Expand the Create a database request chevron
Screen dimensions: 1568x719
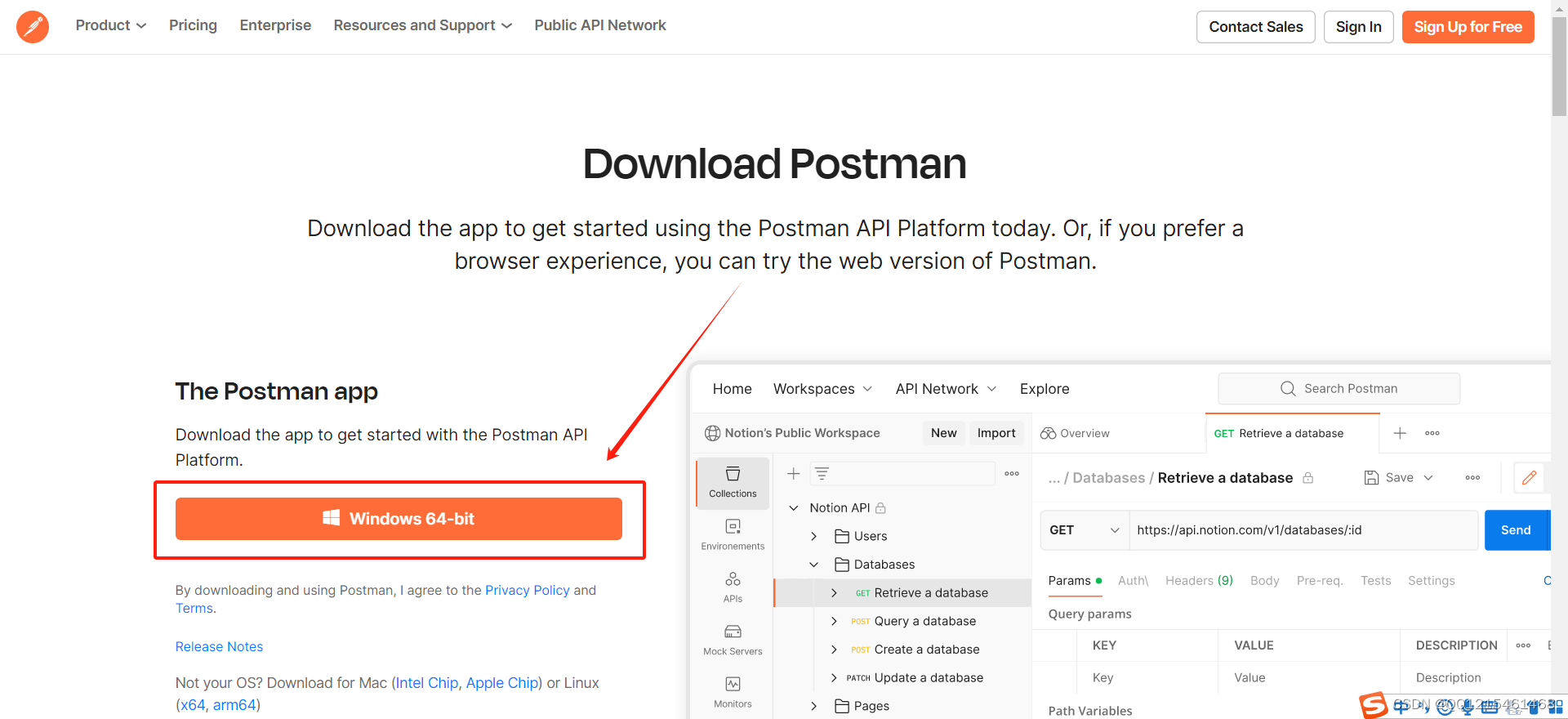click(x=834, y=650)
